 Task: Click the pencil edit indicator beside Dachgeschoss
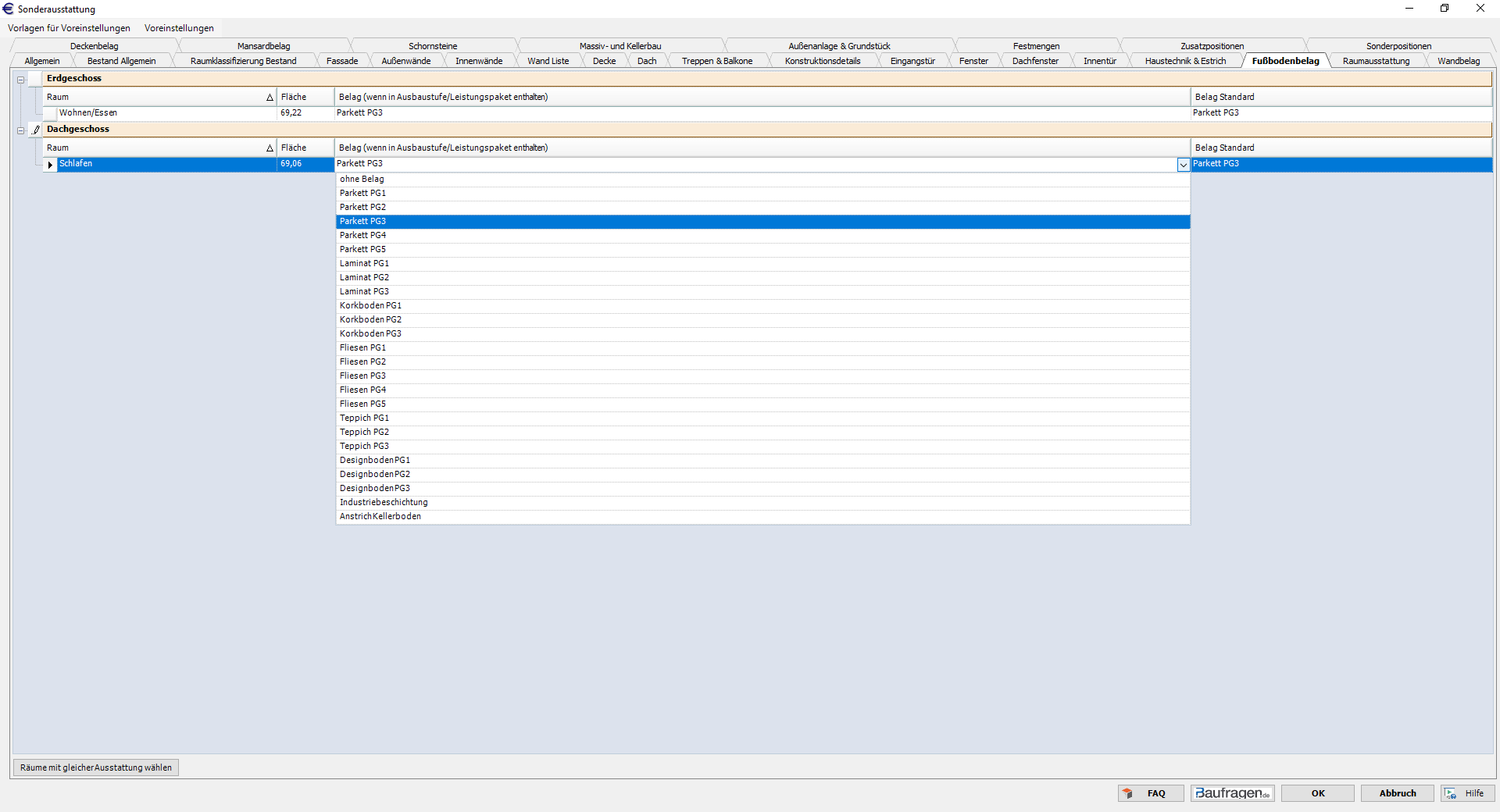click(36, 130)
